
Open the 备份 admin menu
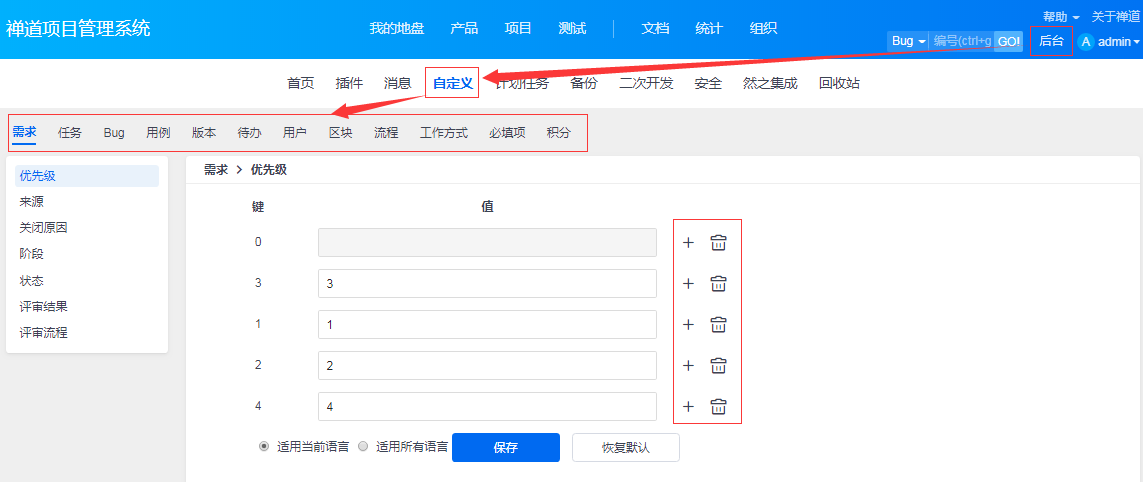[583, 83]
